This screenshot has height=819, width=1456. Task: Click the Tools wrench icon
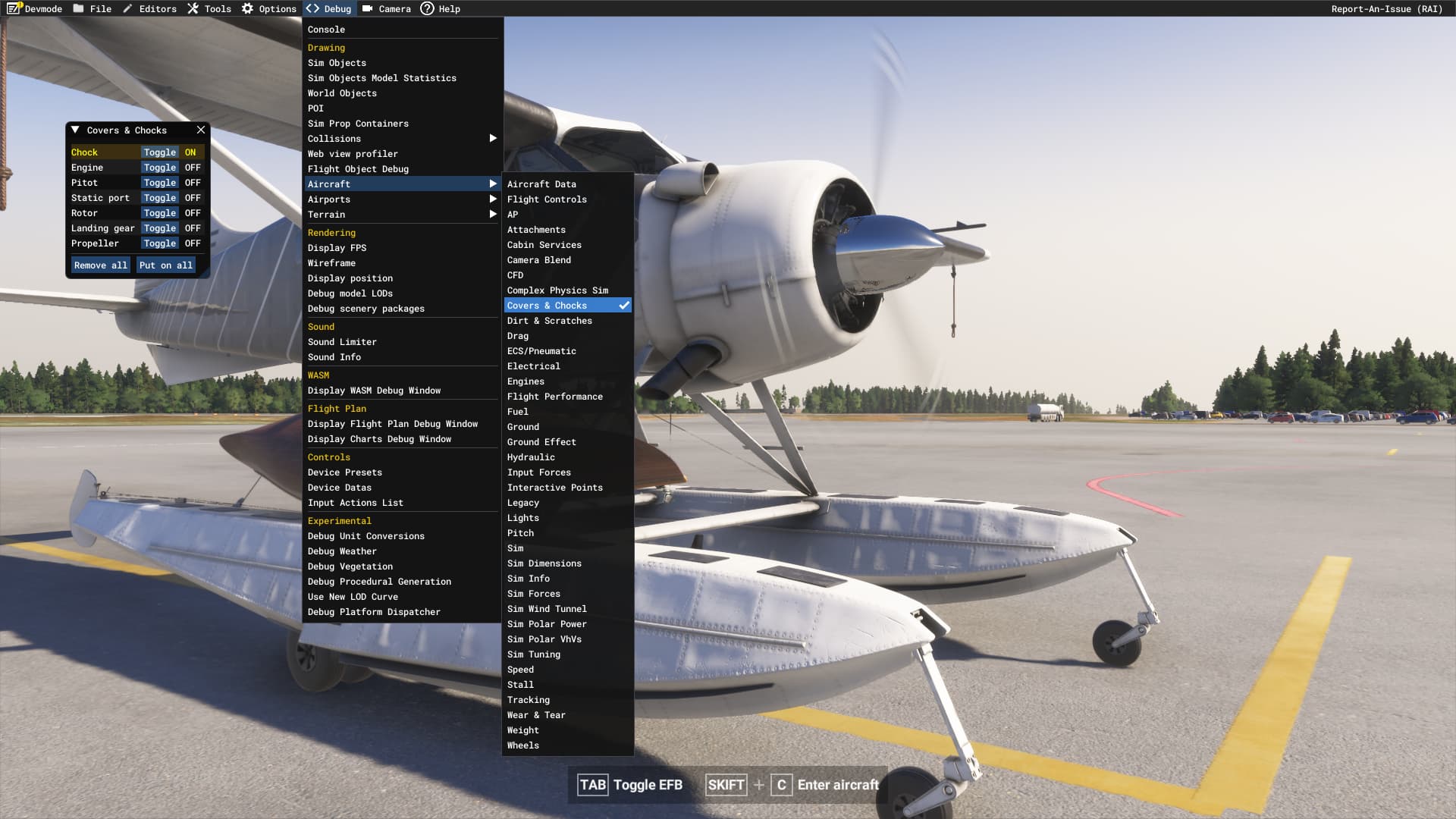193,8
